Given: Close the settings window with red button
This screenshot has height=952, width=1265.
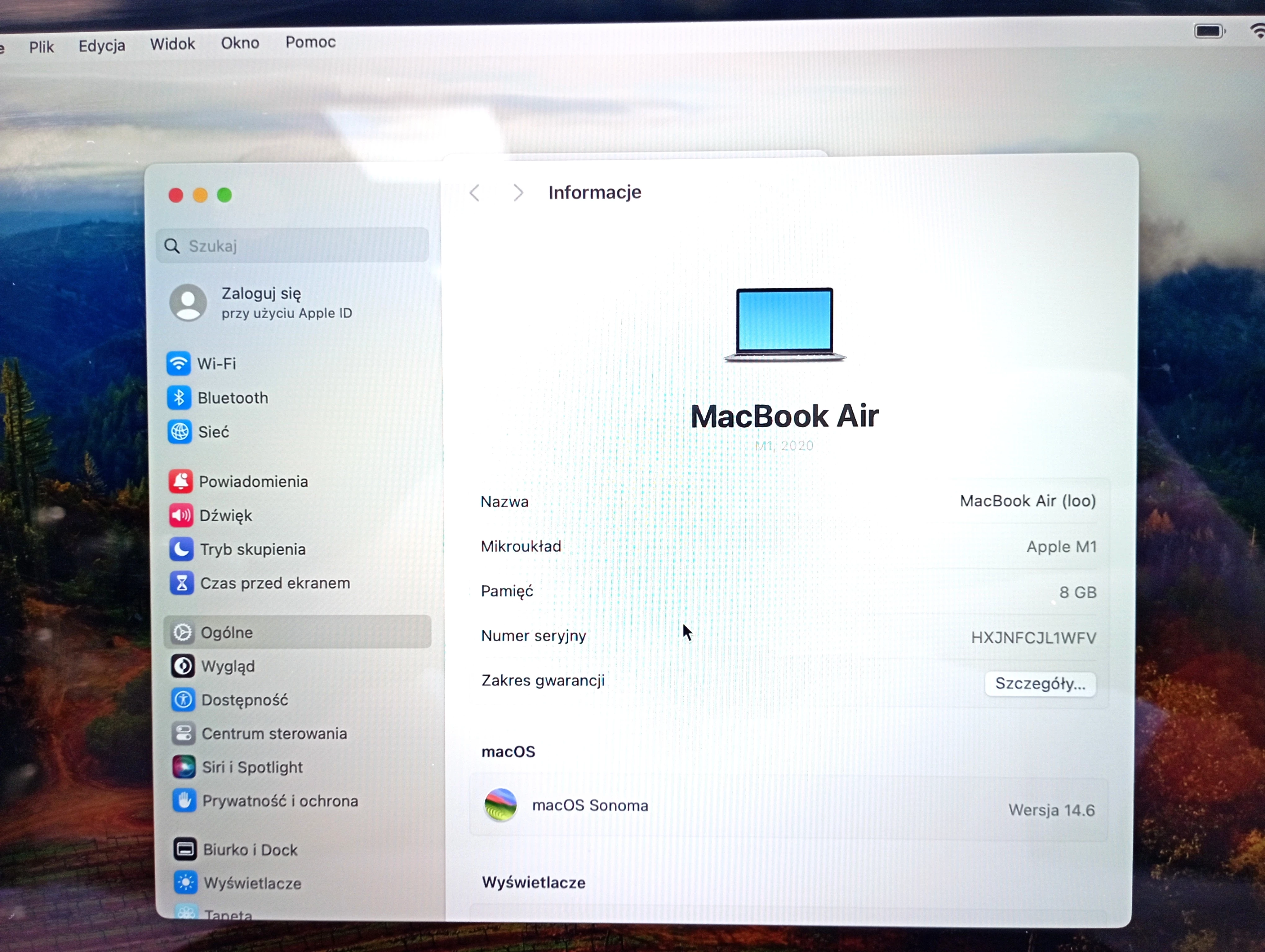Looking at the screenshot, I should tap(176, 196).
